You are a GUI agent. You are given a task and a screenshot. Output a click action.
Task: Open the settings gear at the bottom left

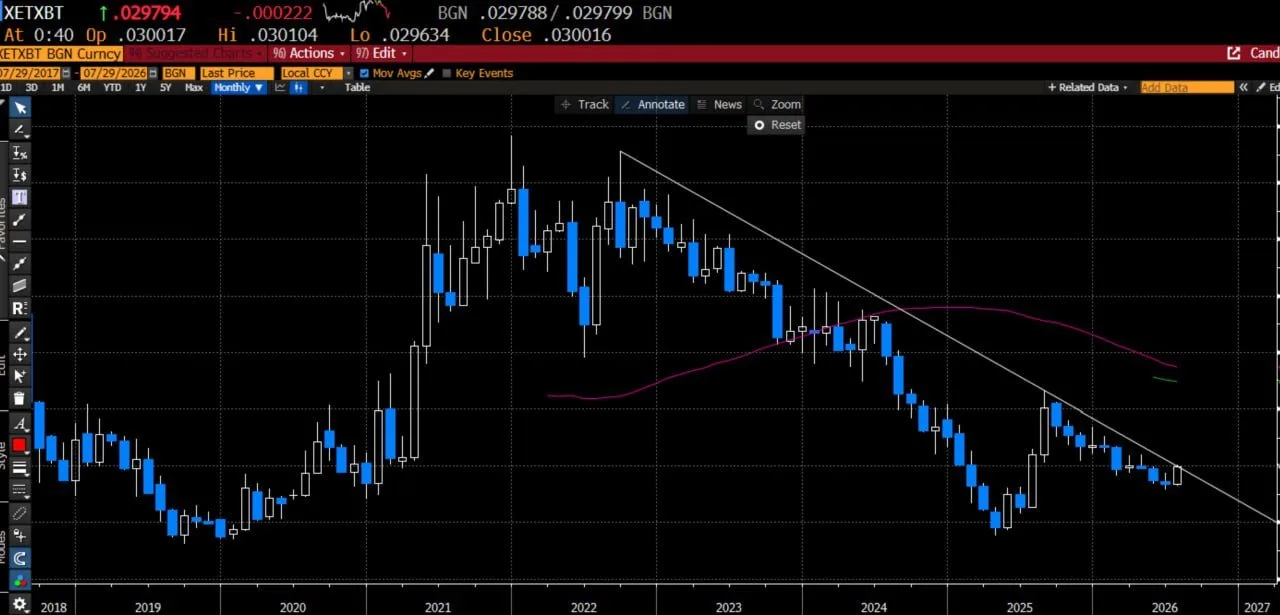19,604
